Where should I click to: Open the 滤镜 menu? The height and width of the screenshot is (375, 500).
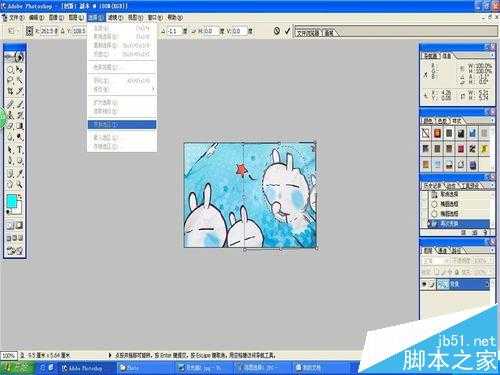tap(115, 17)
